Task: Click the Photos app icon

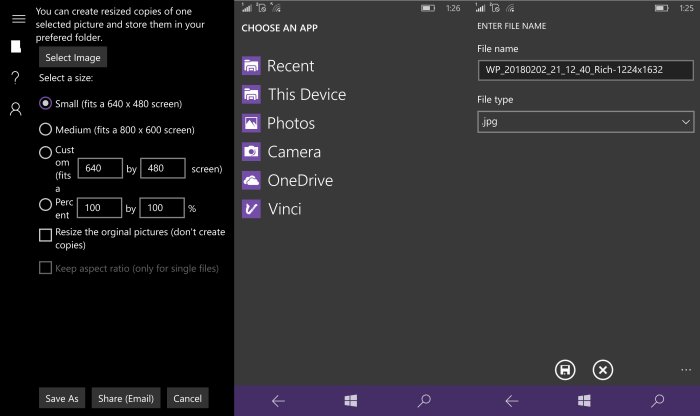Action: (x=251, y=123)
